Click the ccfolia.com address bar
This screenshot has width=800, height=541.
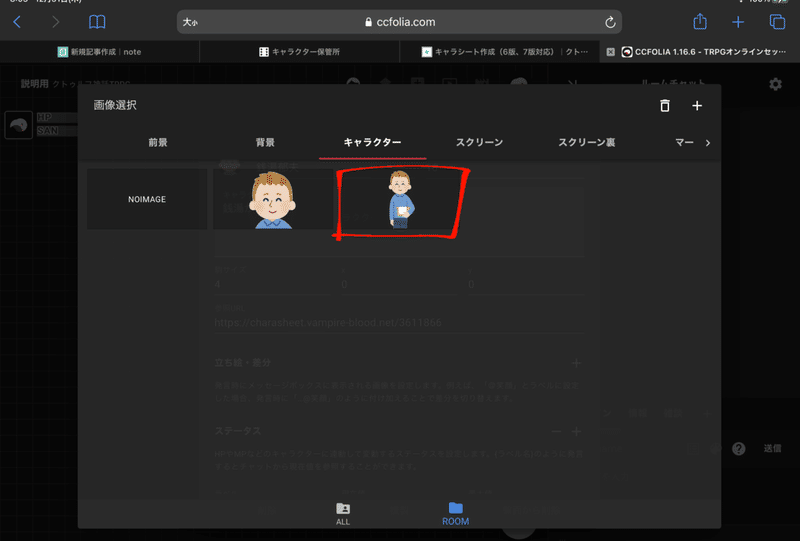[399, 22]
